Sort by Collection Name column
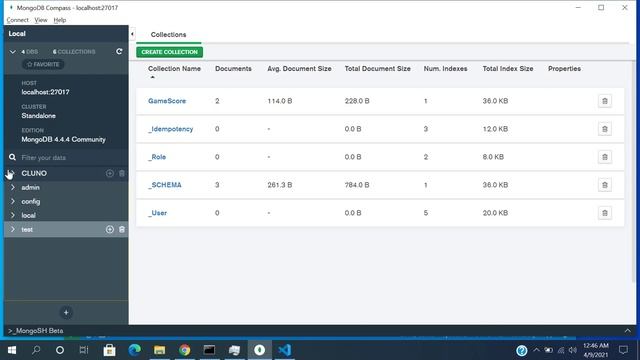 (174, 69)
